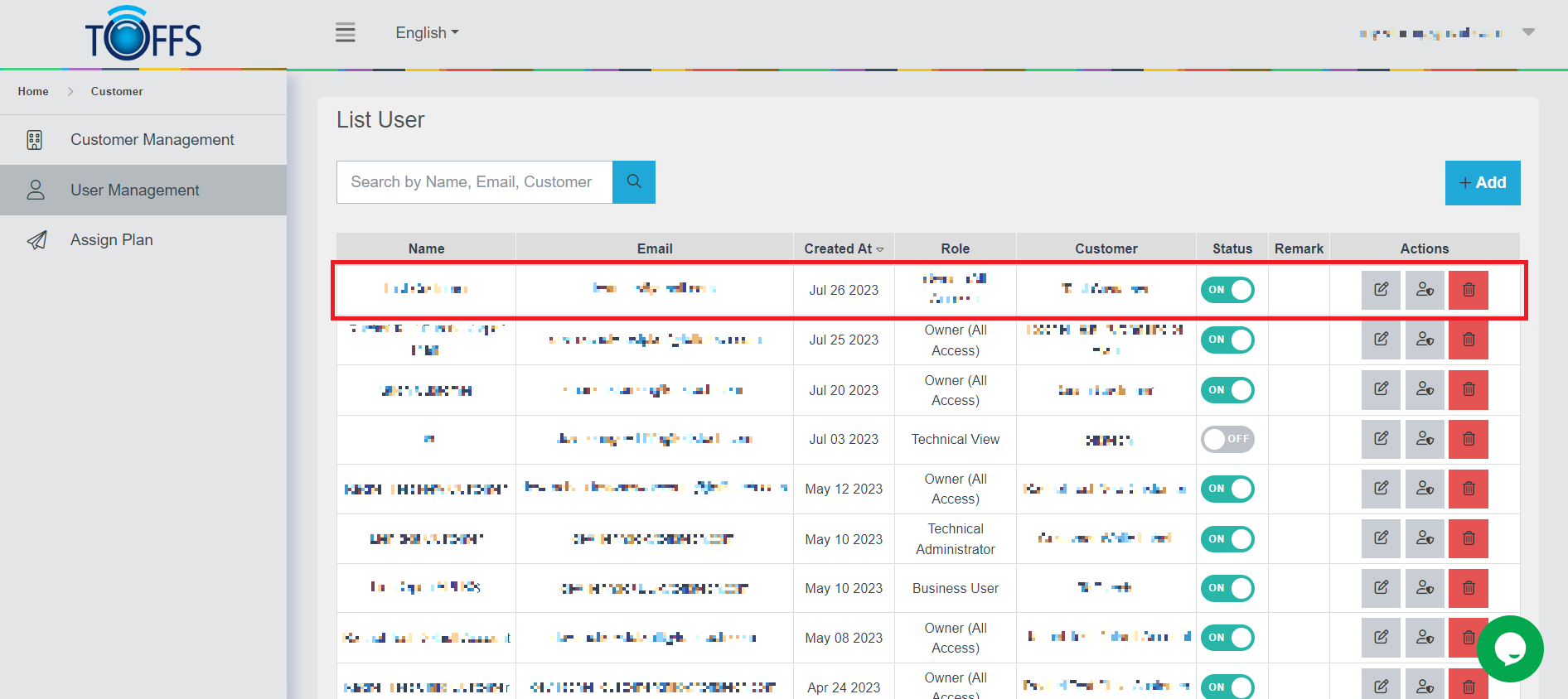Screen dimensions: 1568x699
Task: Click the blue search magnifier button
Action: (634, 182)
